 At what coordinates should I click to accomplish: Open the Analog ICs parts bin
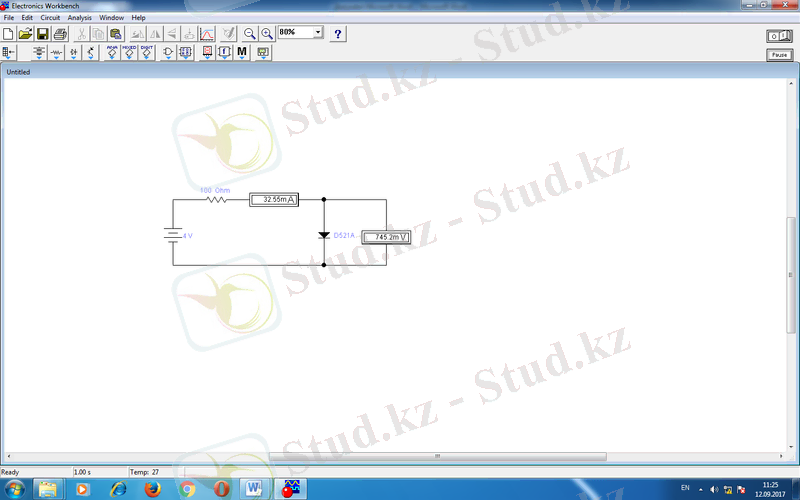coord(112,52)
